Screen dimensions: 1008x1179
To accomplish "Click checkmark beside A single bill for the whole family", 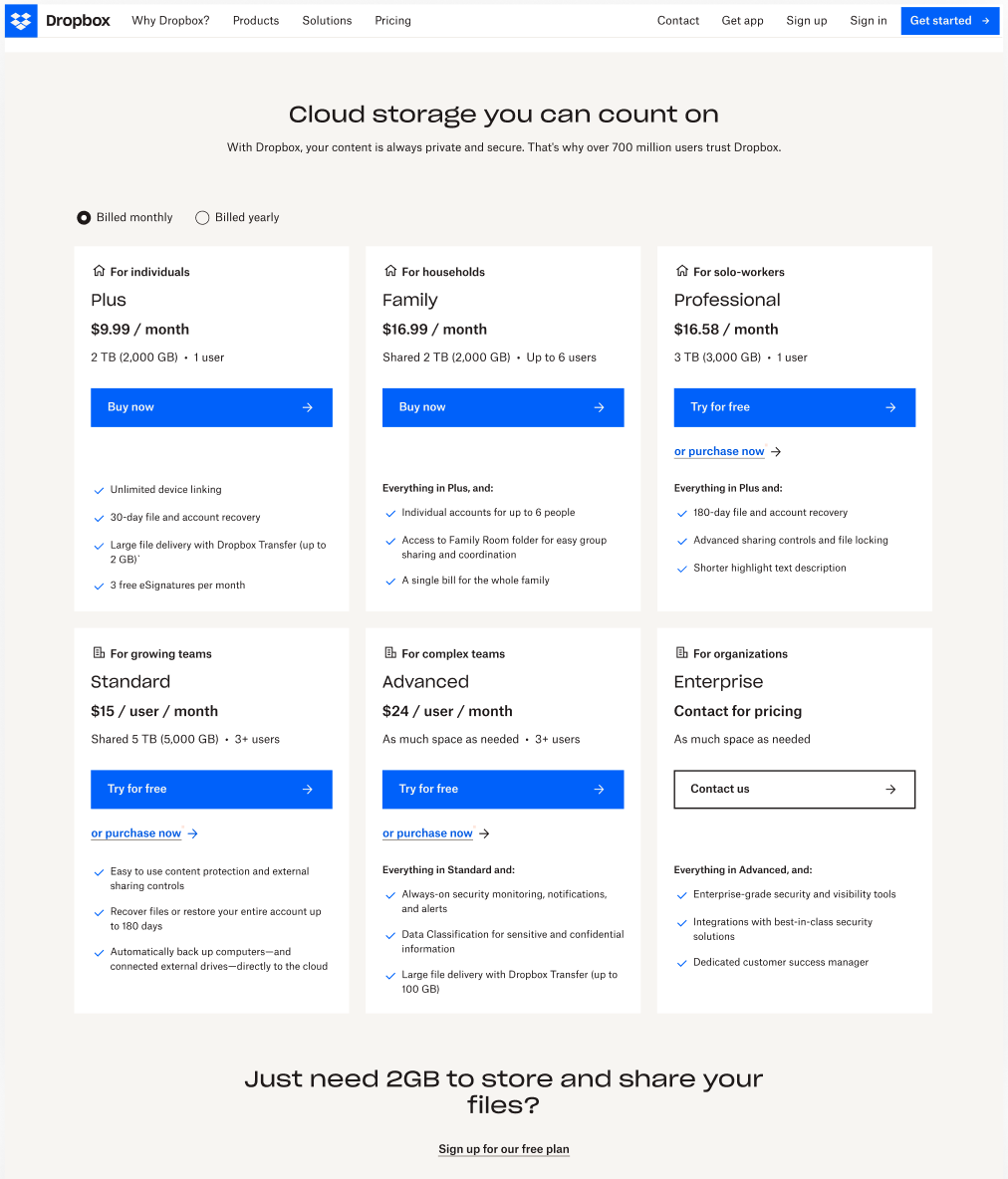I will [x=390, y=582].
